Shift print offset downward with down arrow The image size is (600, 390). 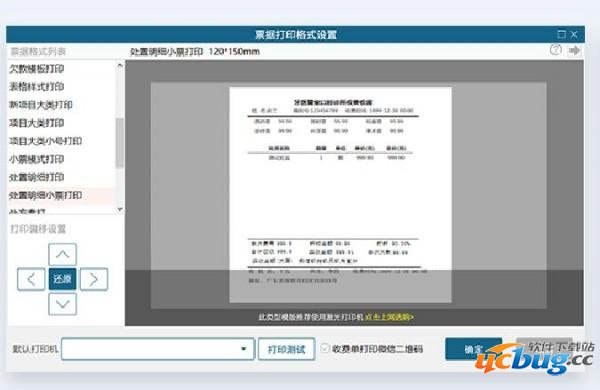coord(62,304)
